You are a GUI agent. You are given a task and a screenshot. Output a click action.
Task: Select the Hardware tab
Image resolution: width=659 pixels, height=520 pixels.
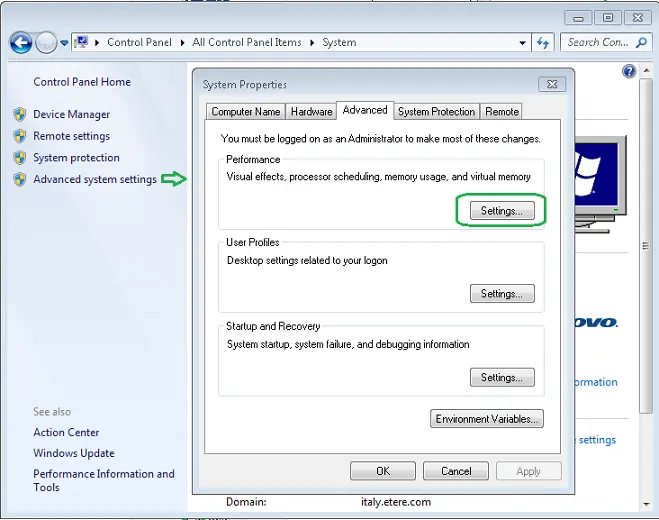pos(311,112)
